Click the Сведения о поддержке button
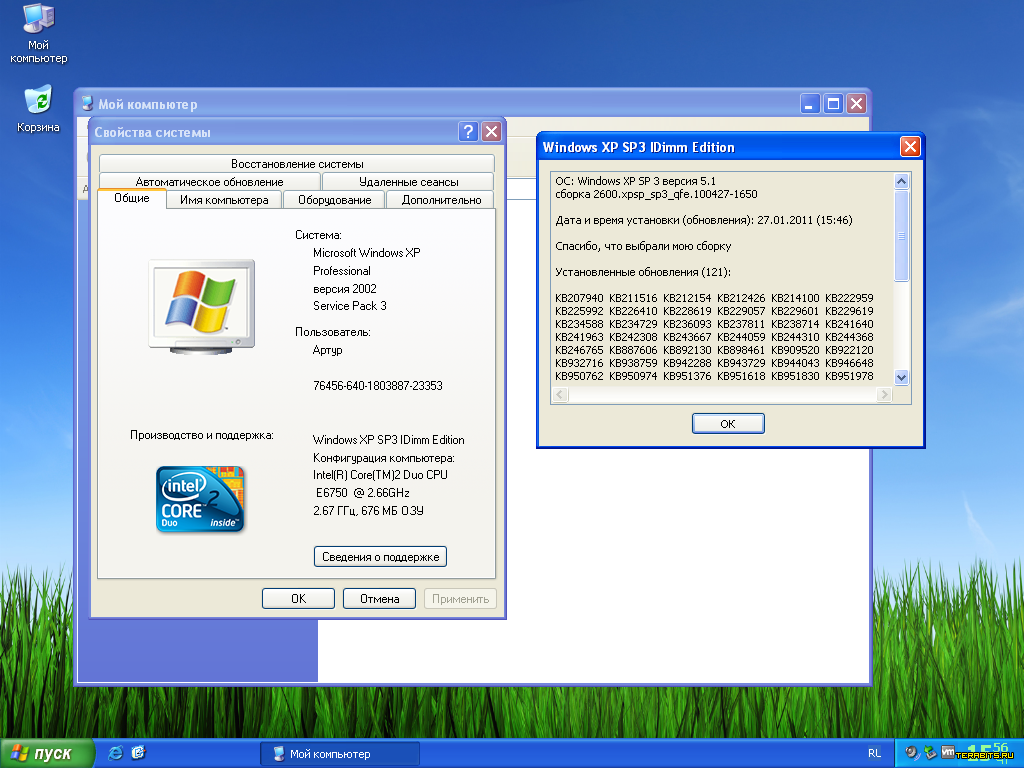 click(x=380, y=557)
